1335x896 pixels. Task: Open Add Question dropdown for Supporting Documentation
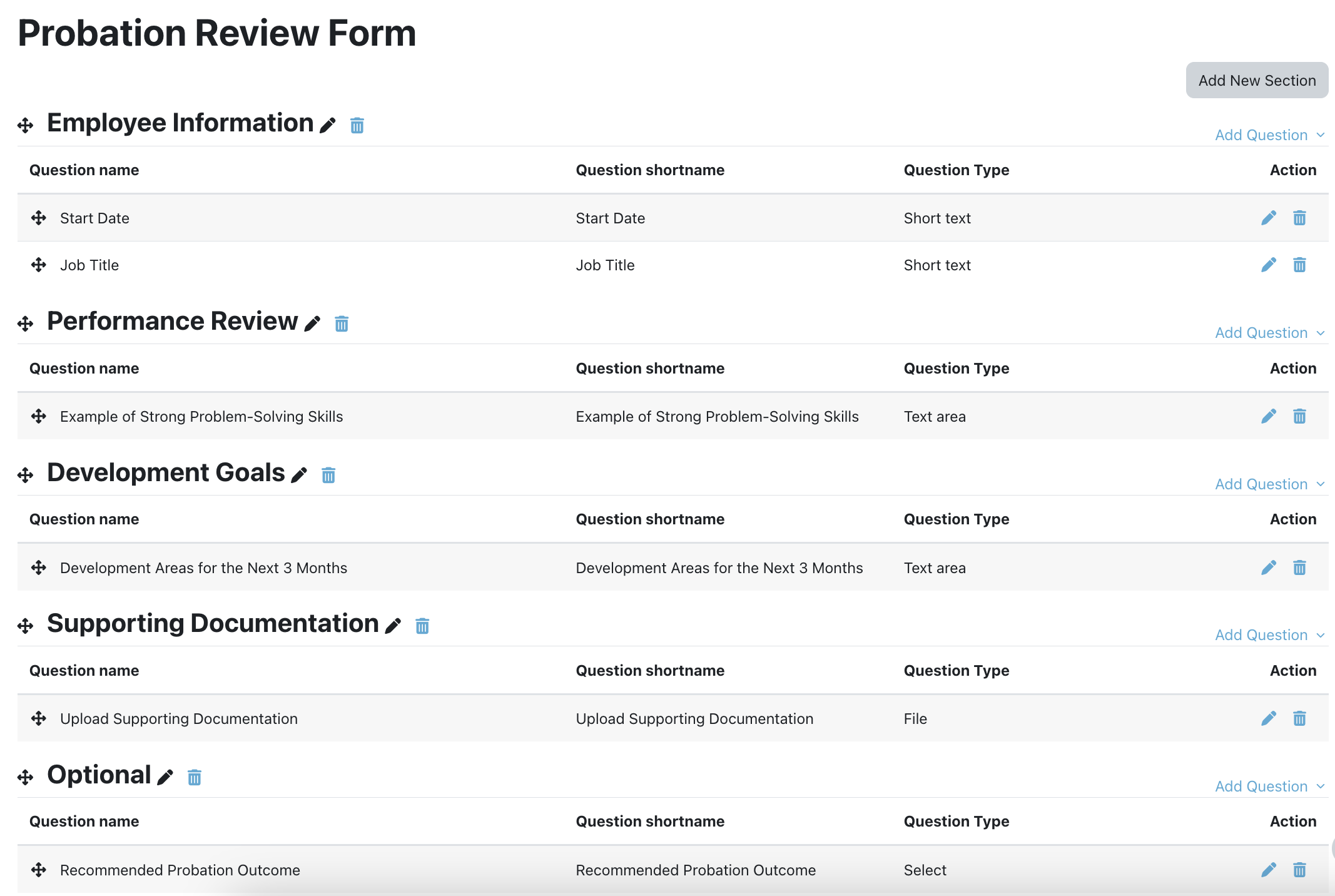(1269, 635)
